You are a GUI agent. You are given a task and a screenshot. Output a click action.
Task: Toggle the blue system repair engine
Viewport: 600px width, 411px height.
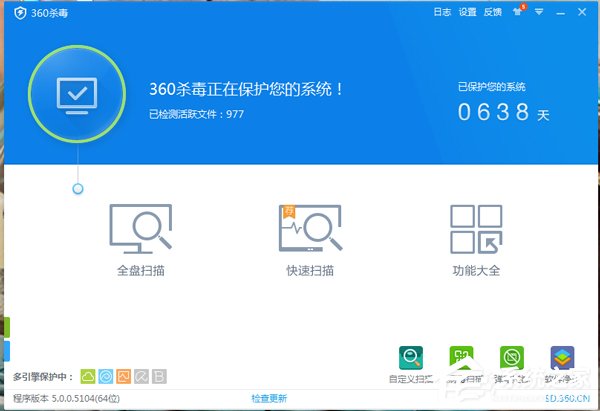(106, 377)
